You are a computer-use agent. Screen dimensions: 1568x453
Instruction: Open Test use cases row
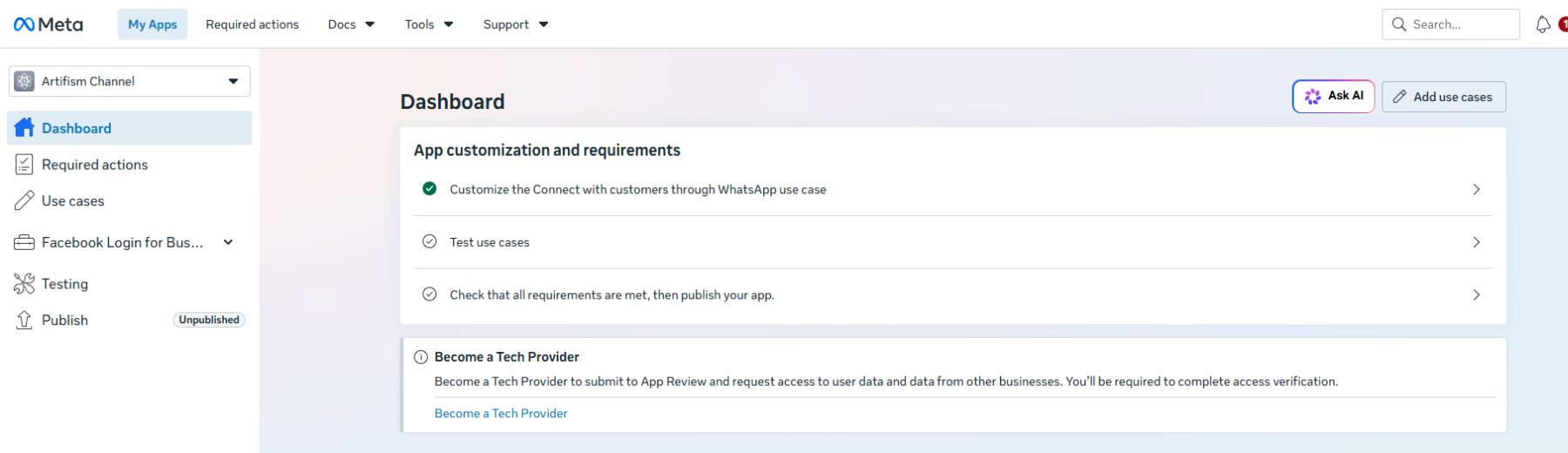pyautogui.click(x=953, y=242)
